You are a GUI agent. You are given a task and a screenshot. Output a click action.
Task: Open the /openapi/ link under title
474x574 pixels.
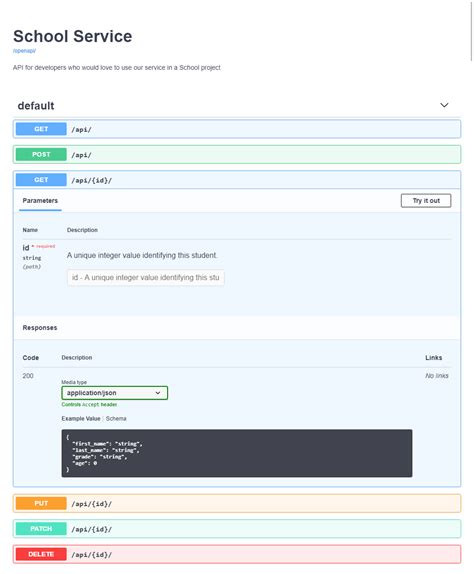pyautogui.click(x=24, y=51)
